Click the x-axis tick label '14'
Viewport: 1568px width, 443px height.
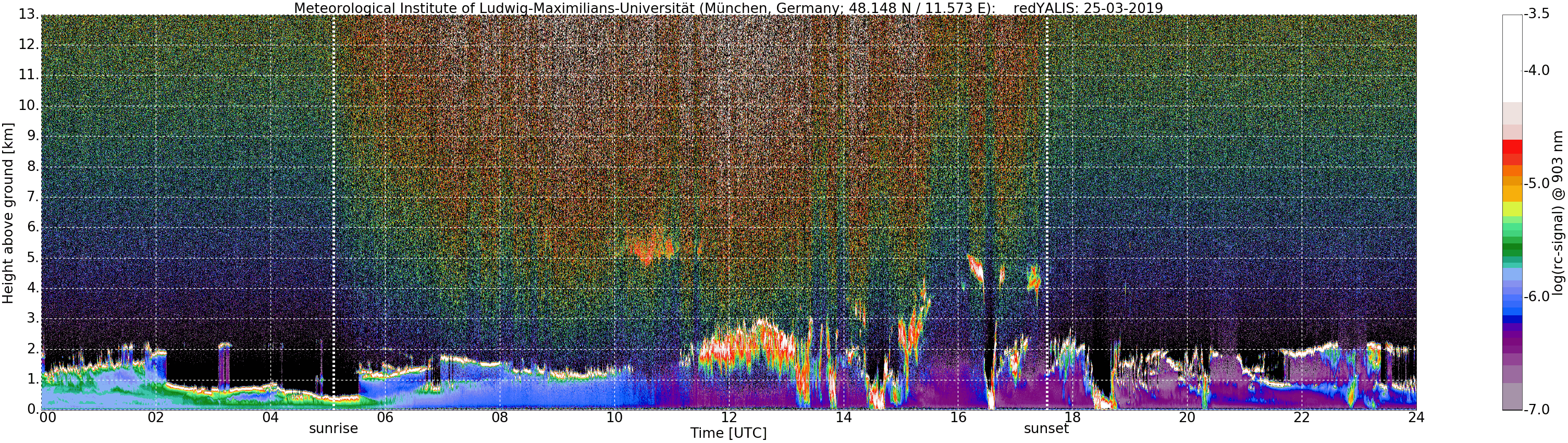coord(843,417)
